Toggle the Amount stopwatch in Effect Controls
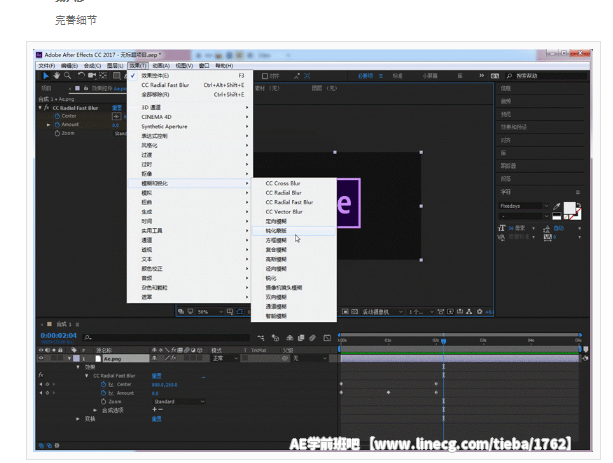613x463 pixels. pyautogui.click(x=57, y=125)
